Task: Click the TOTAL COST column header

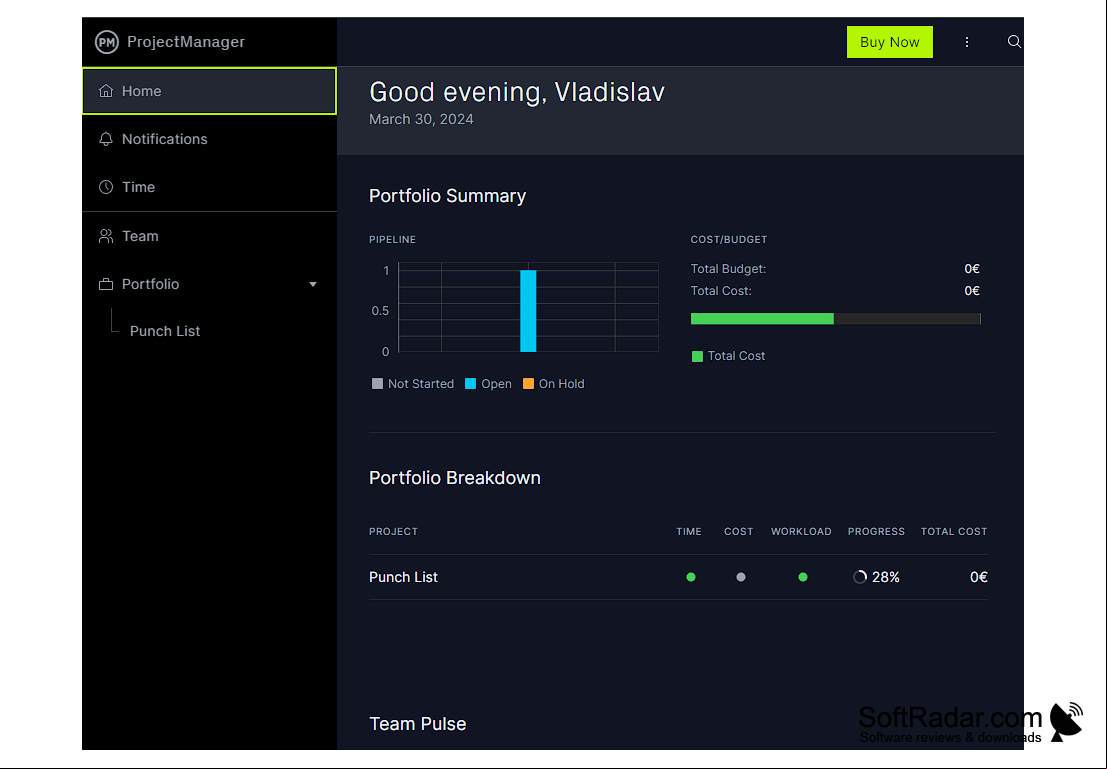Action: [x=954, y=531]
